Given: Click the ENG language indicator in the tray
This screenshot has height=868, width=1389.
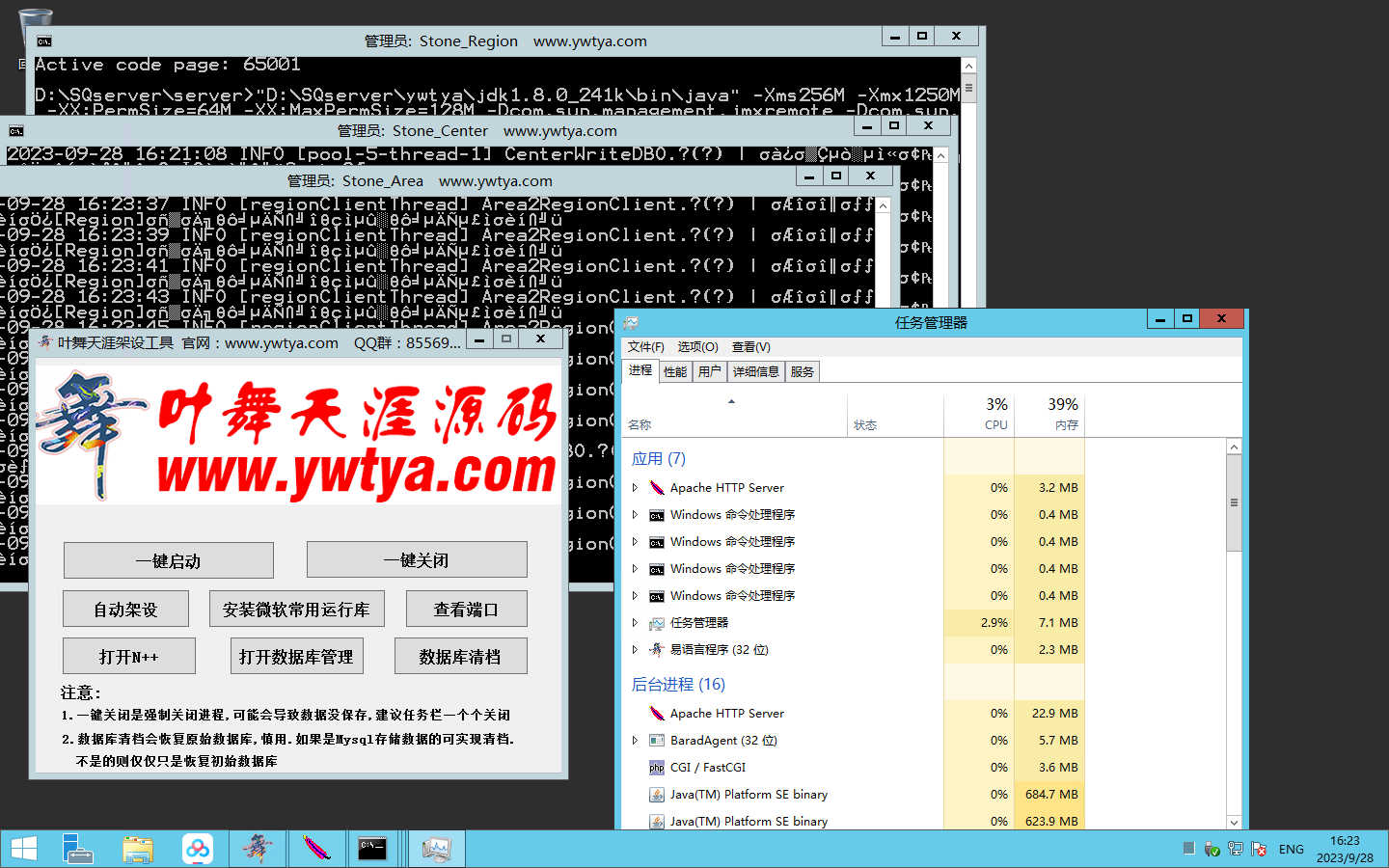Looking at the screenshot, I should [x=1291, y=850].
